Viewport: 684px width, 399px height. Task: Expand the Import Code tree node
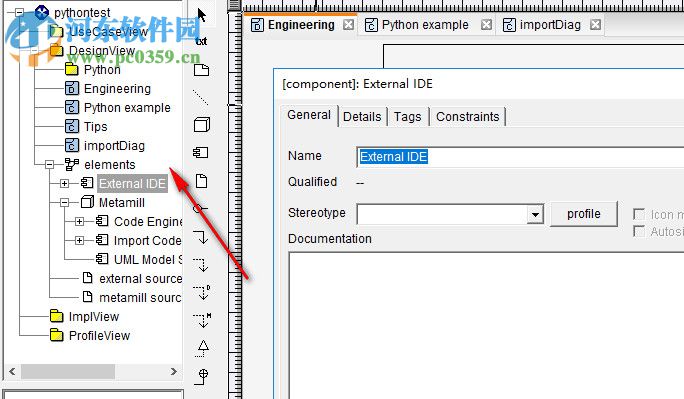click(x=79, y=240)
